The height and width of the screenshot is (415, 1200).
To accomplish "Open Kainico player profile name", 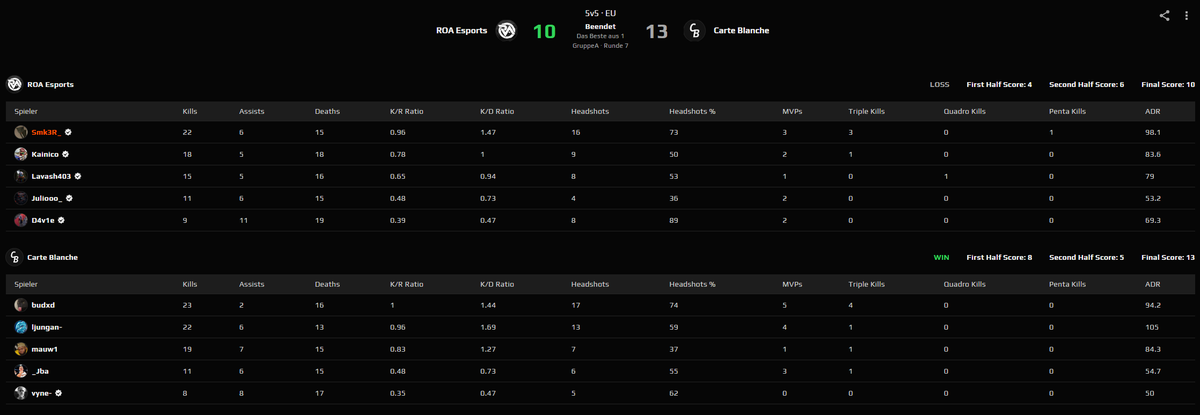I will pyautogui.click(x=45, y=154).
